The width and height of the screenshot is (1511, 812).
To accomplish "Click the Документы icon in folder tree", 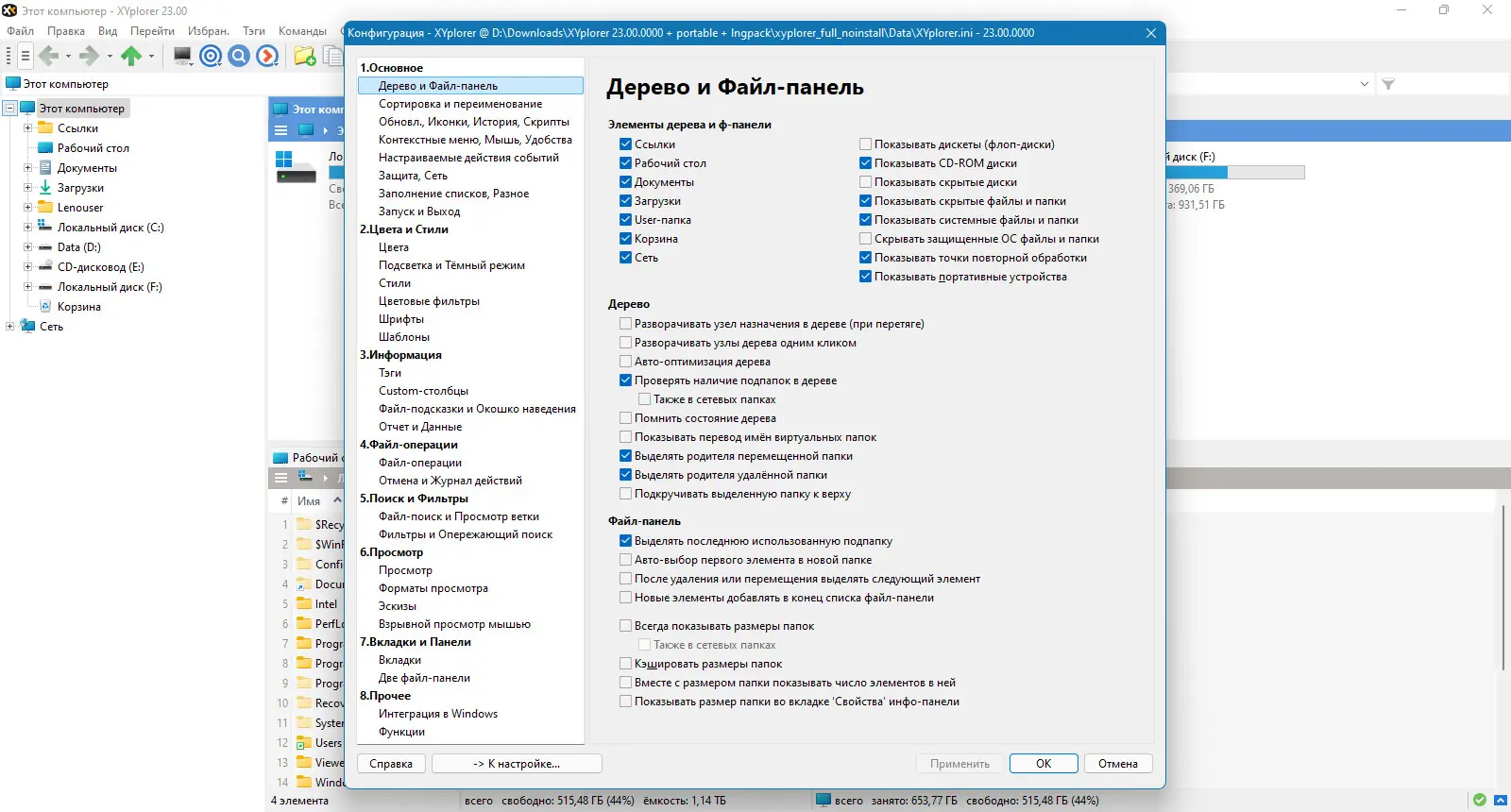I will tap(45, 168).
